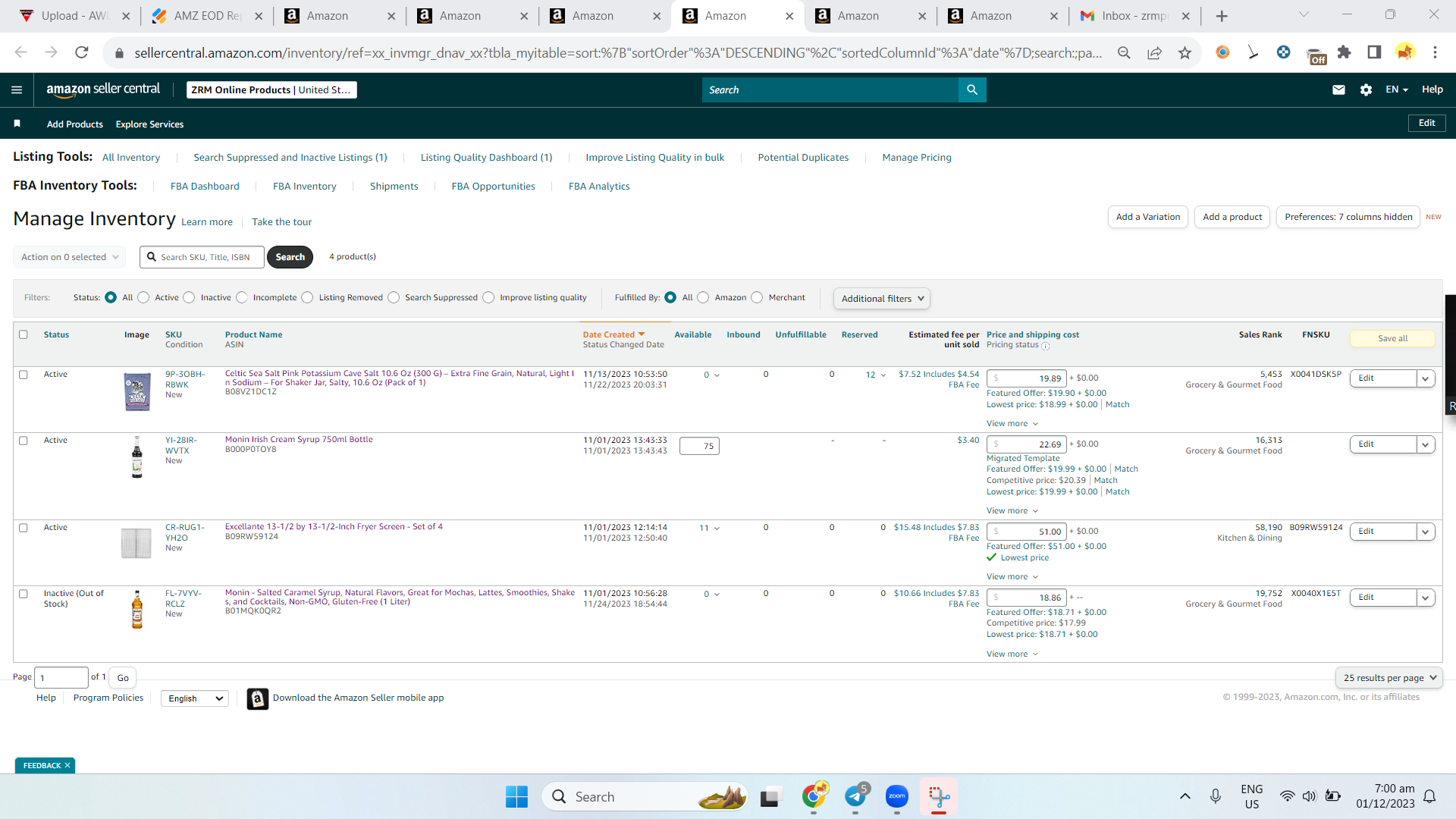Click the microphone icon in system tray
1456x819 pixels.
pos(1216,796)
